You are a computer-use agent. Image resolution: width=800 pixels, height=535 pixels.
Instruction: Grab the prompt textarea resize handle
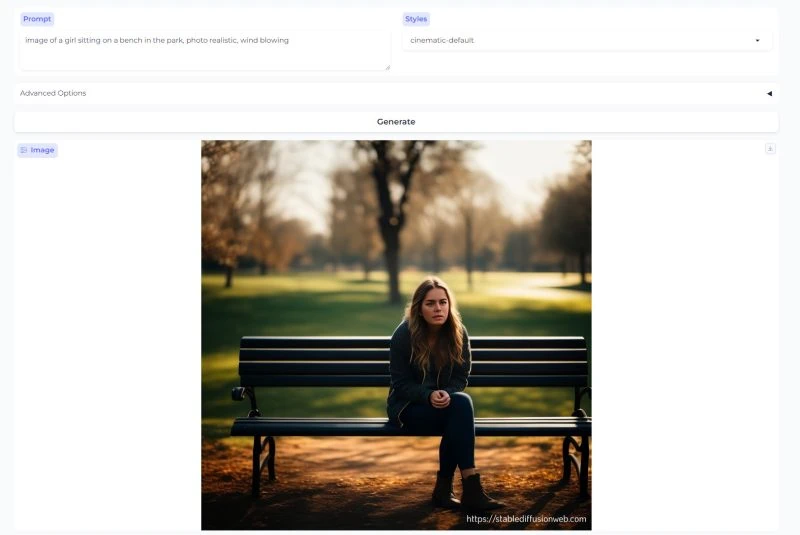coord(388,67)
